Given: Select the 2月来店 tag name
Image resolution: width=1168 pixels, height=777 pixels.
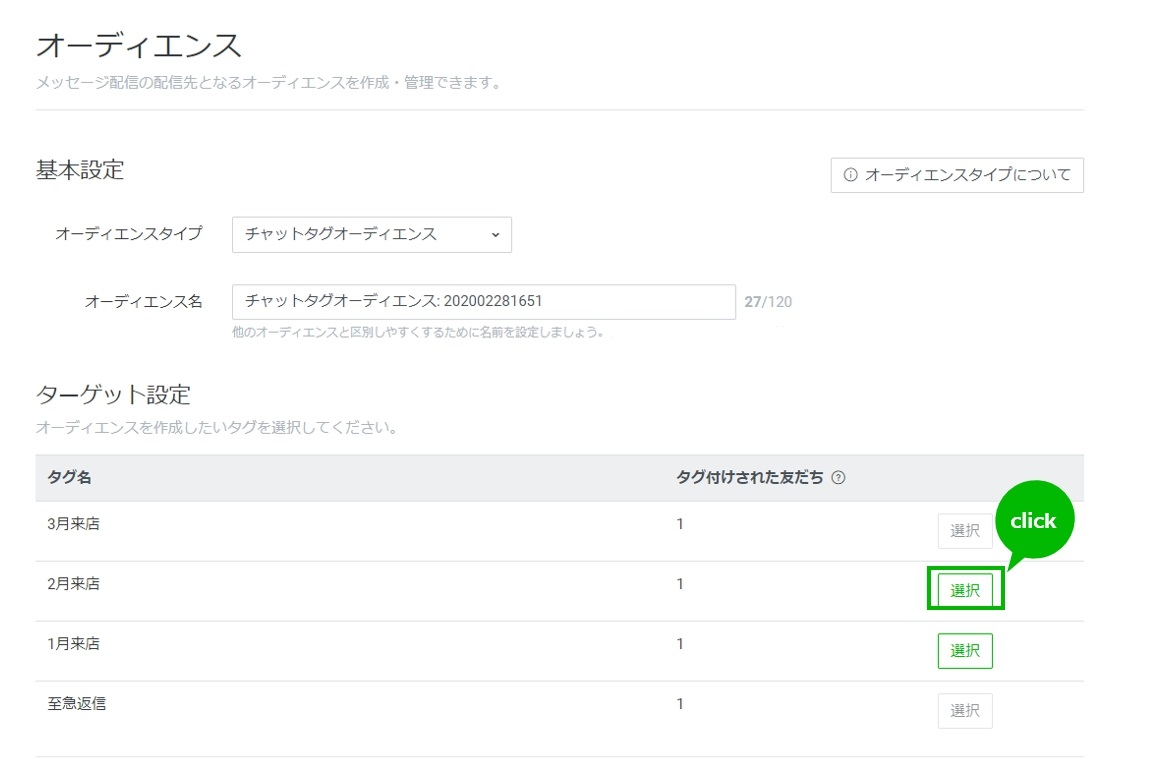Looking at the screenshot, I should click(74, 584).
